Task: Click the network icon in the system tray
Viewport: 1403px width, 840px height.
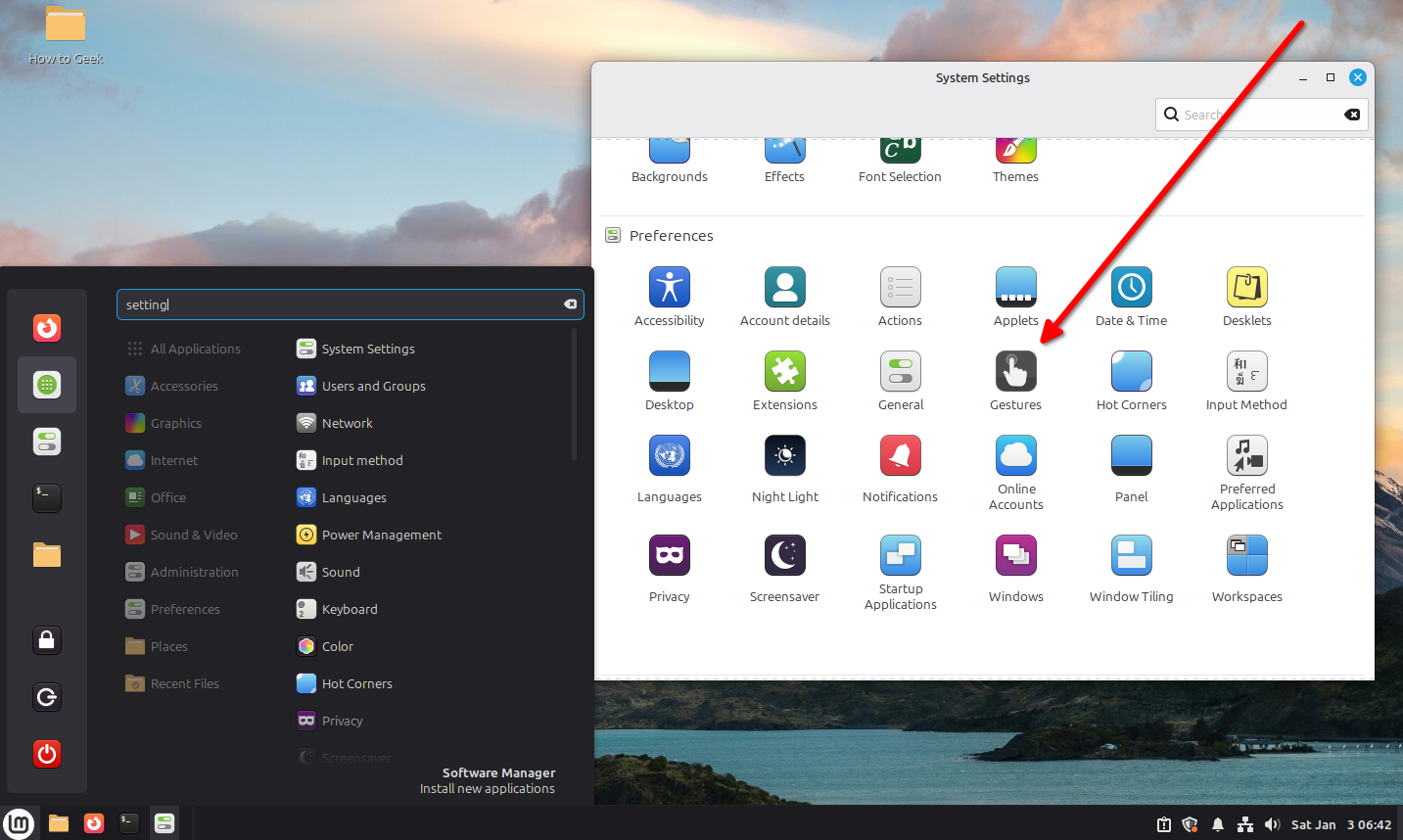Action: click(1245, 824)
